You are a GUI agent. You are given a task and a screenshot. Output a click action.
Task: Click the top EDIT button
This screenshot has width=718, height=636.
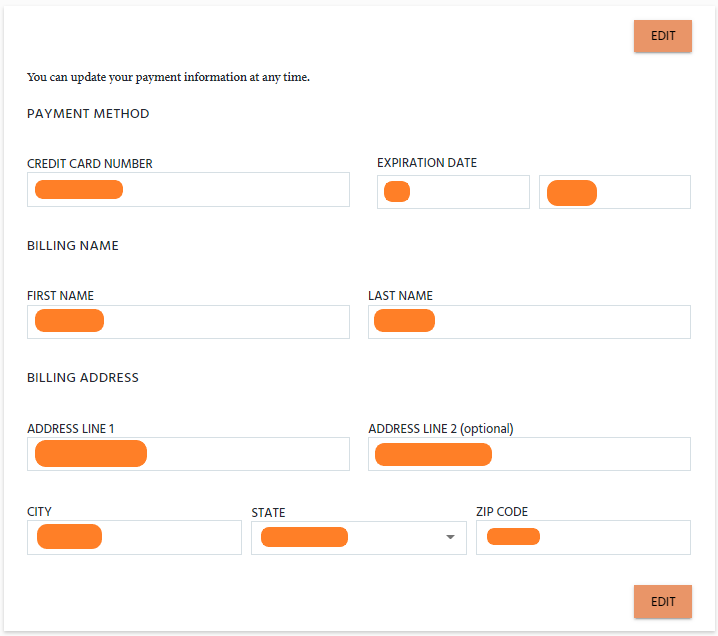tap(663, 36)
